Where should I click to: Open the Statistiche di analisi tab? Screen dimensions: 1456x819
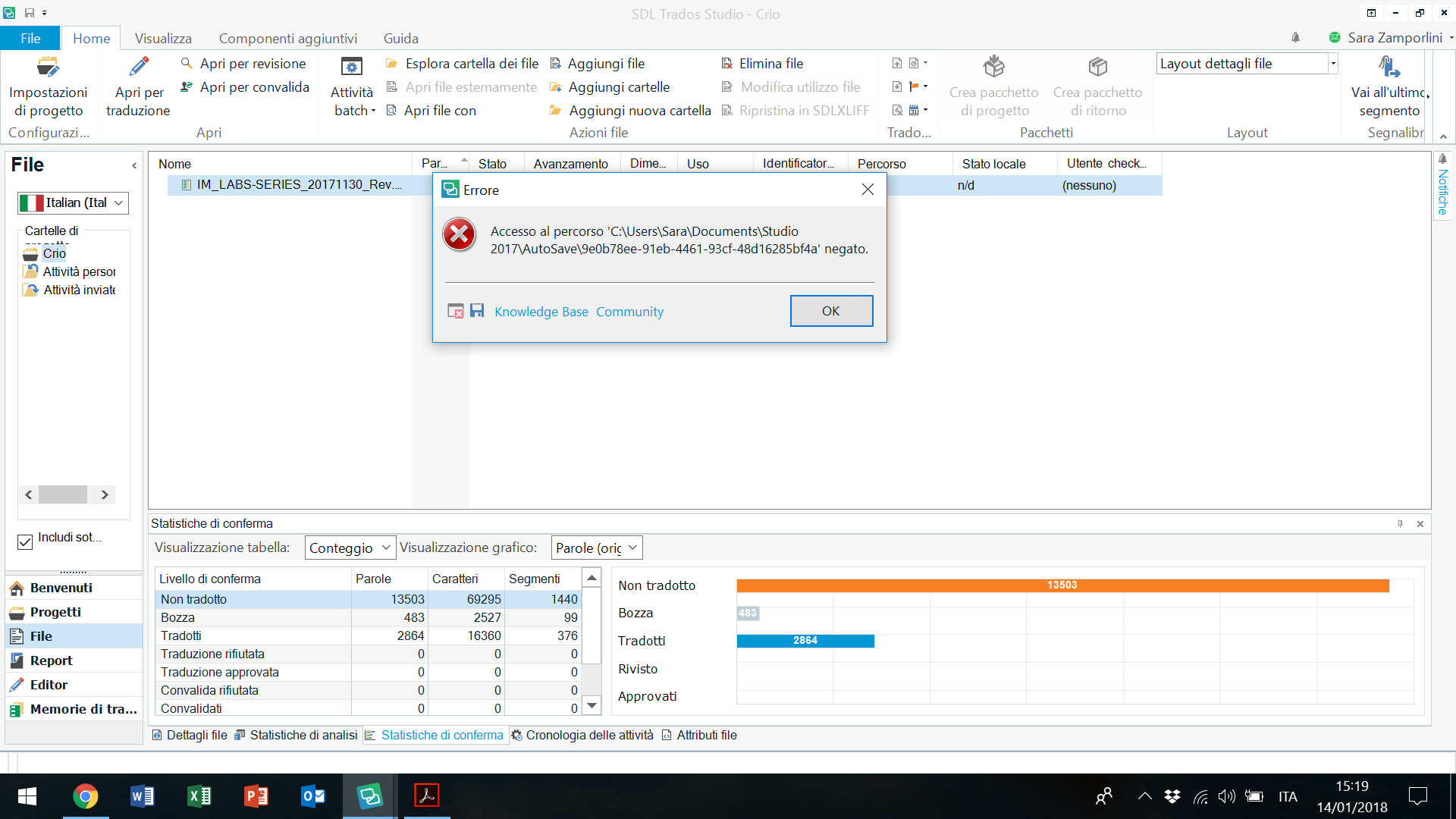297,735
